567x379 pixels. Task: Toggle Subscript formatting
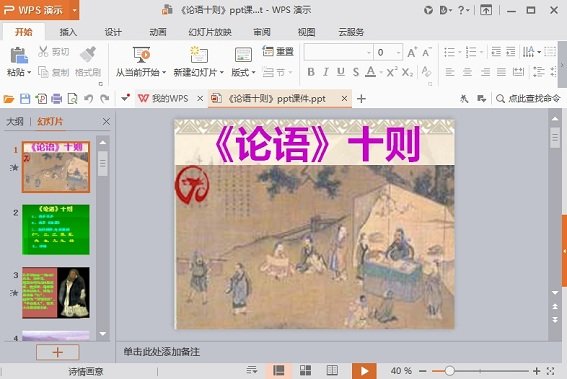point(408,72)
